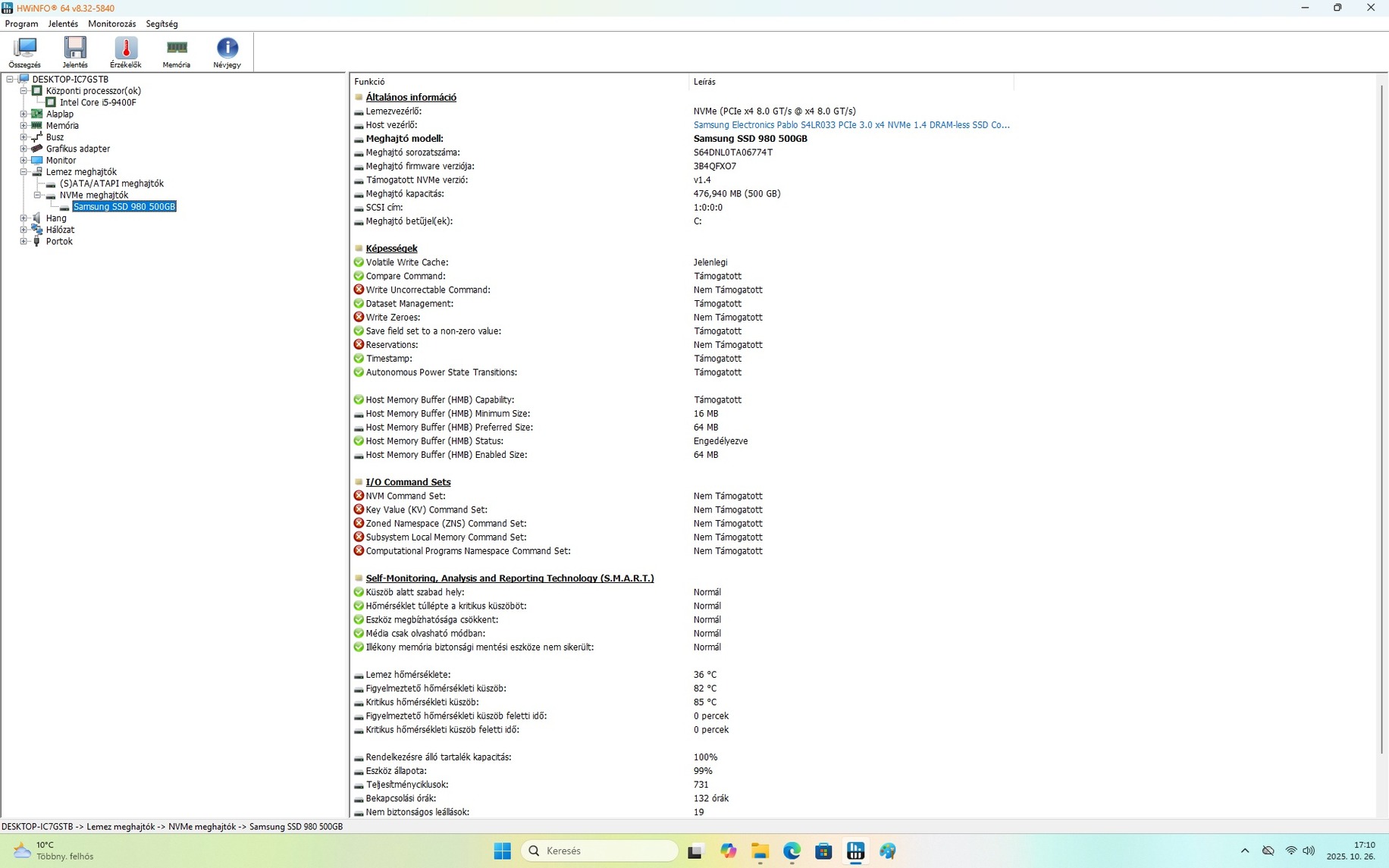Click the Keresés taskbar search box

pyautogui.click(x=600, y=851)
